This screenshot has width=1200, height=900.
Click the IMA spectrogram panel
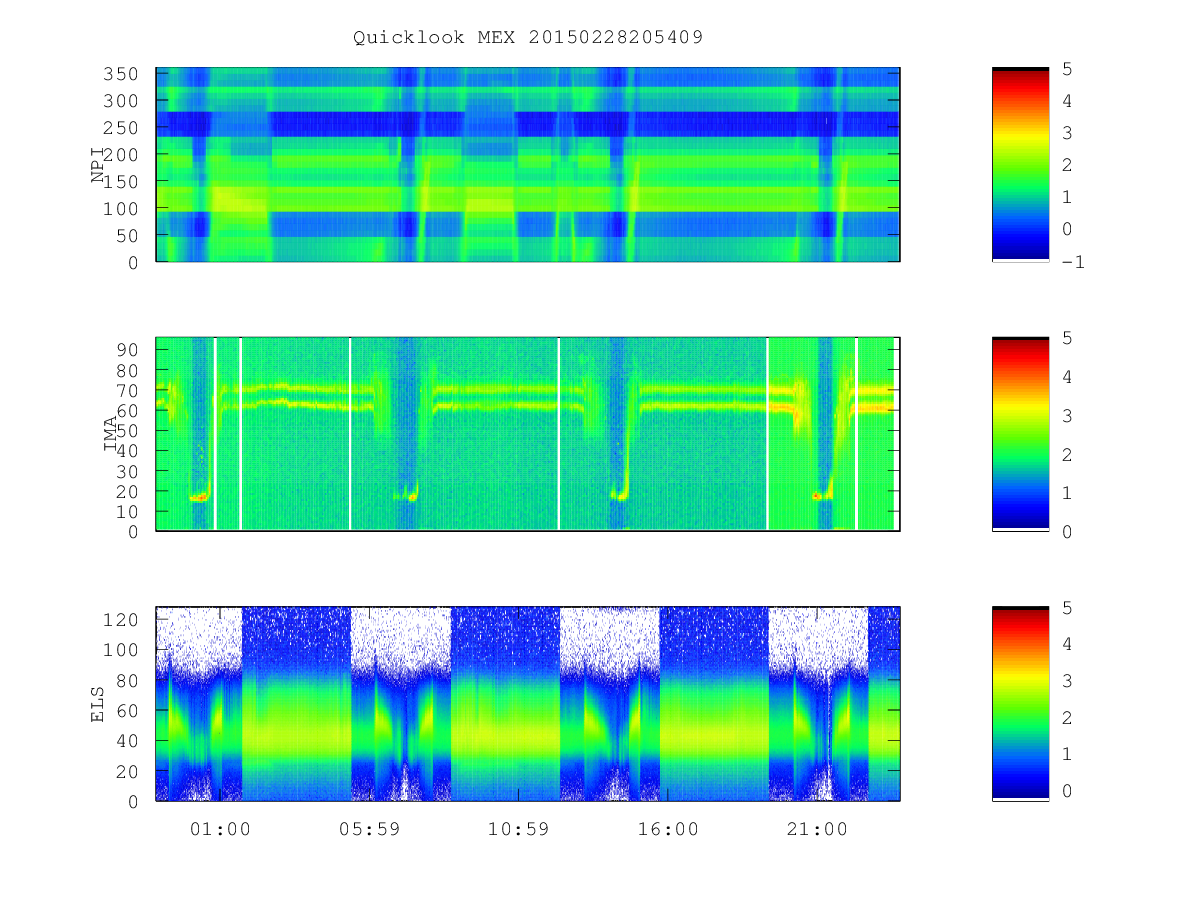click(x=528, y=434)
